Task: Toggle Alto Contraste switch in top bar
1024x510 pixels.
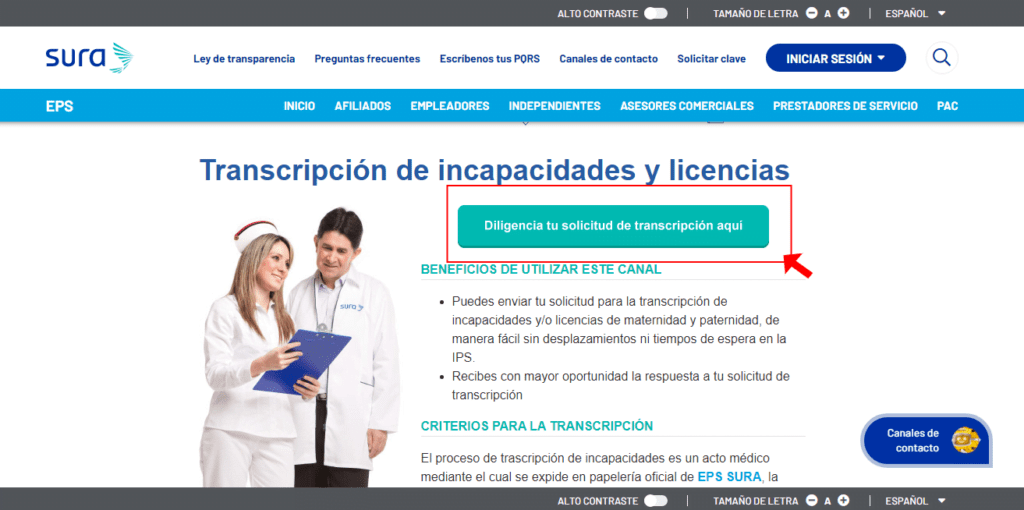Action: click(x=656, y=13)
